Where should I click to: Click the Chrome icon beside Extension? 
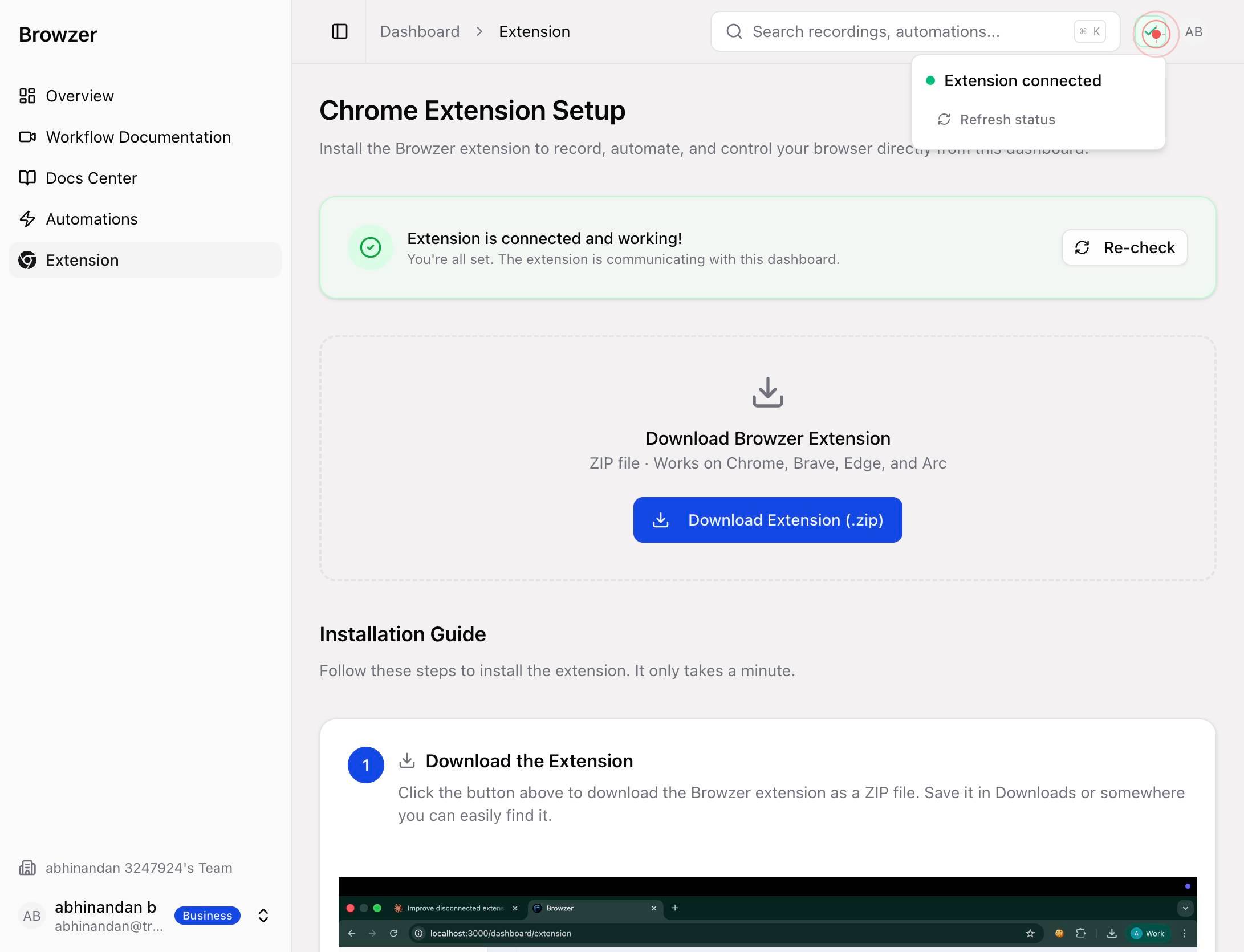27,260
